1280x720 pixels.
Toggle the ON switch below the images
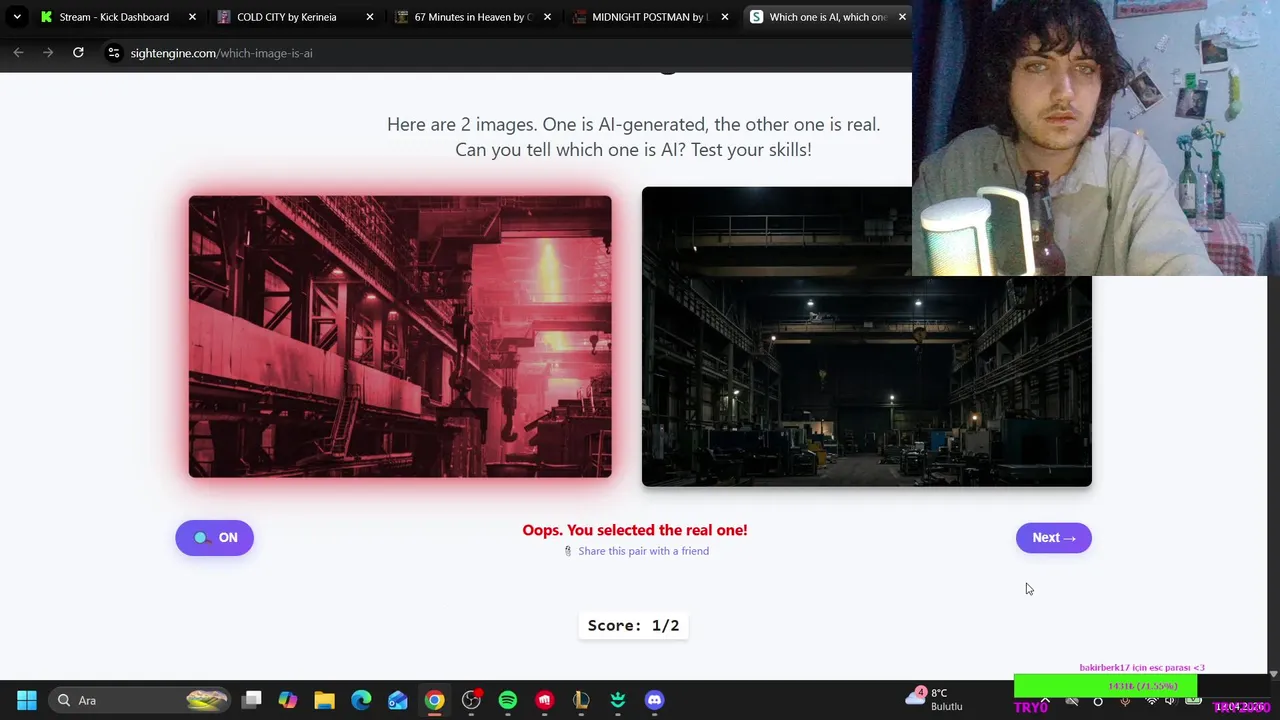pyautogui.click(x=214, y=538)
